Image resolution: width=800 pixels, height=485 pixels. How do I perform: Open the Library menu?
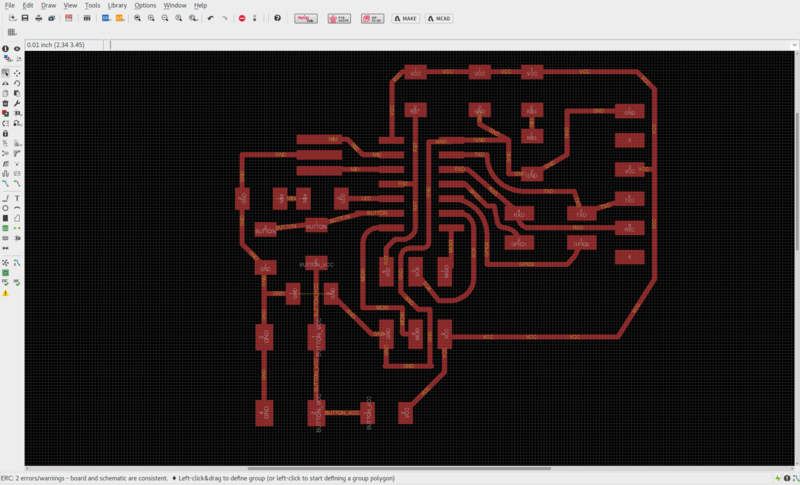pos(117,5)
